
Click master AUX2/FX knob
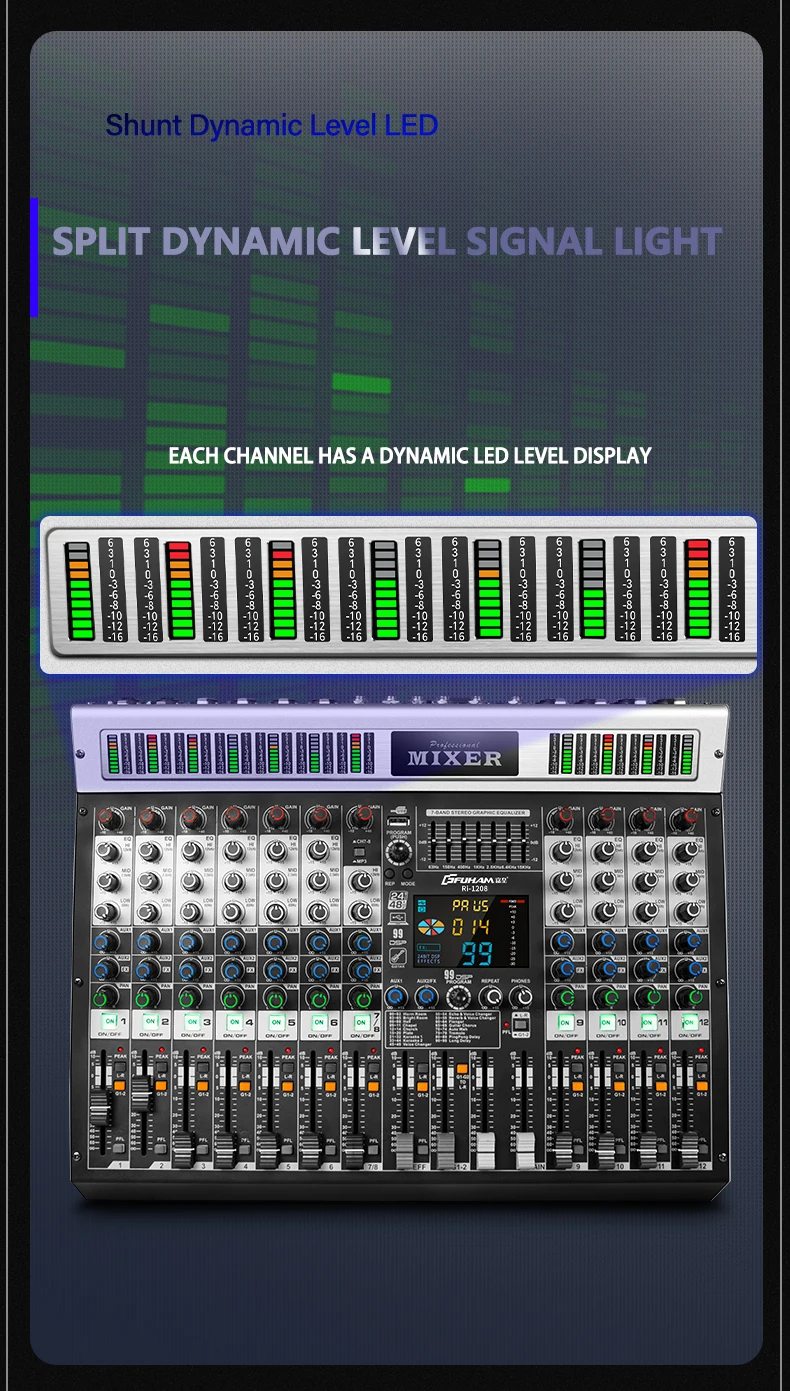click(x=426, y=996)
